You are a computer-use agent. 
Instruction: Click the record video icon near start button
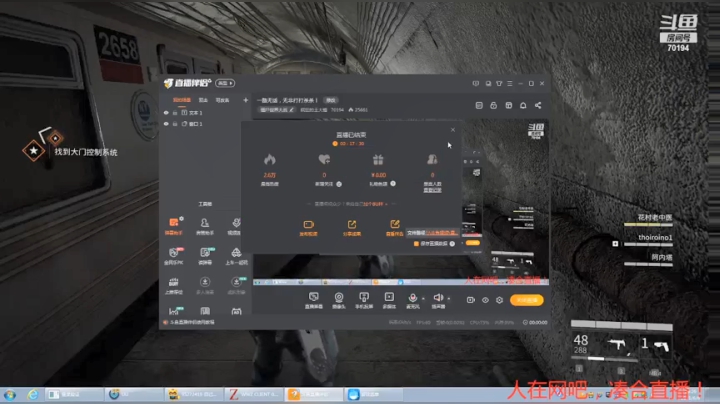(x=471, y=300)
